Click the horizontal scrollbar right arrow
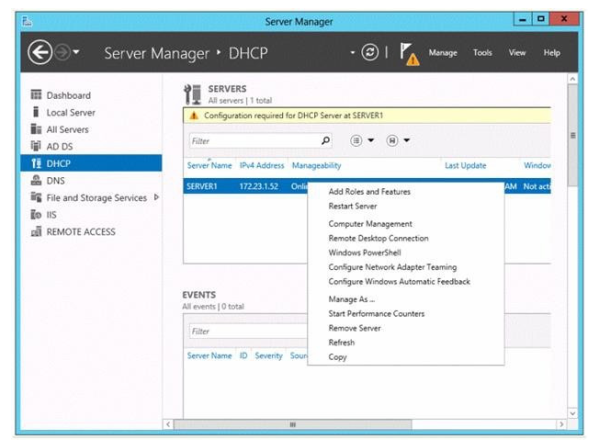Image resolution: width=607 pixels, height=447 pixels. pos(561,425)
